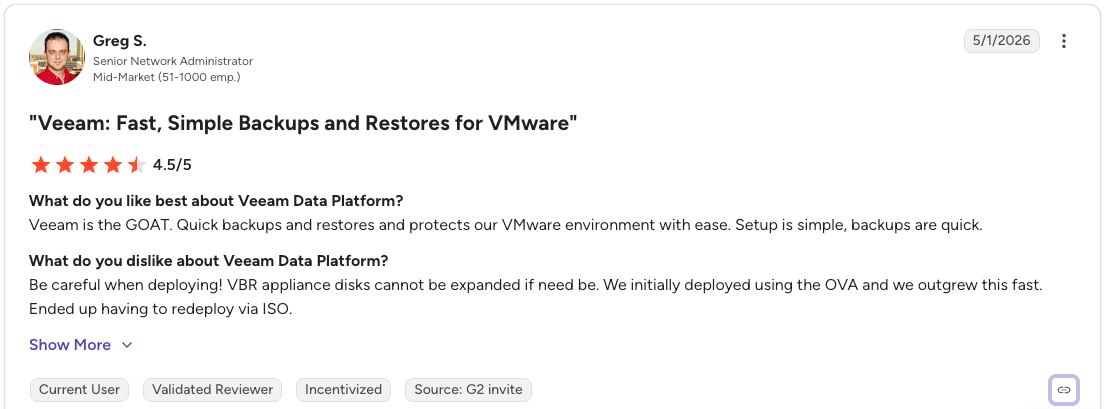This screenshot has height=409, width=1105.
Task: Click the 4.5/5 rating score text
Action: click(173, 166)
